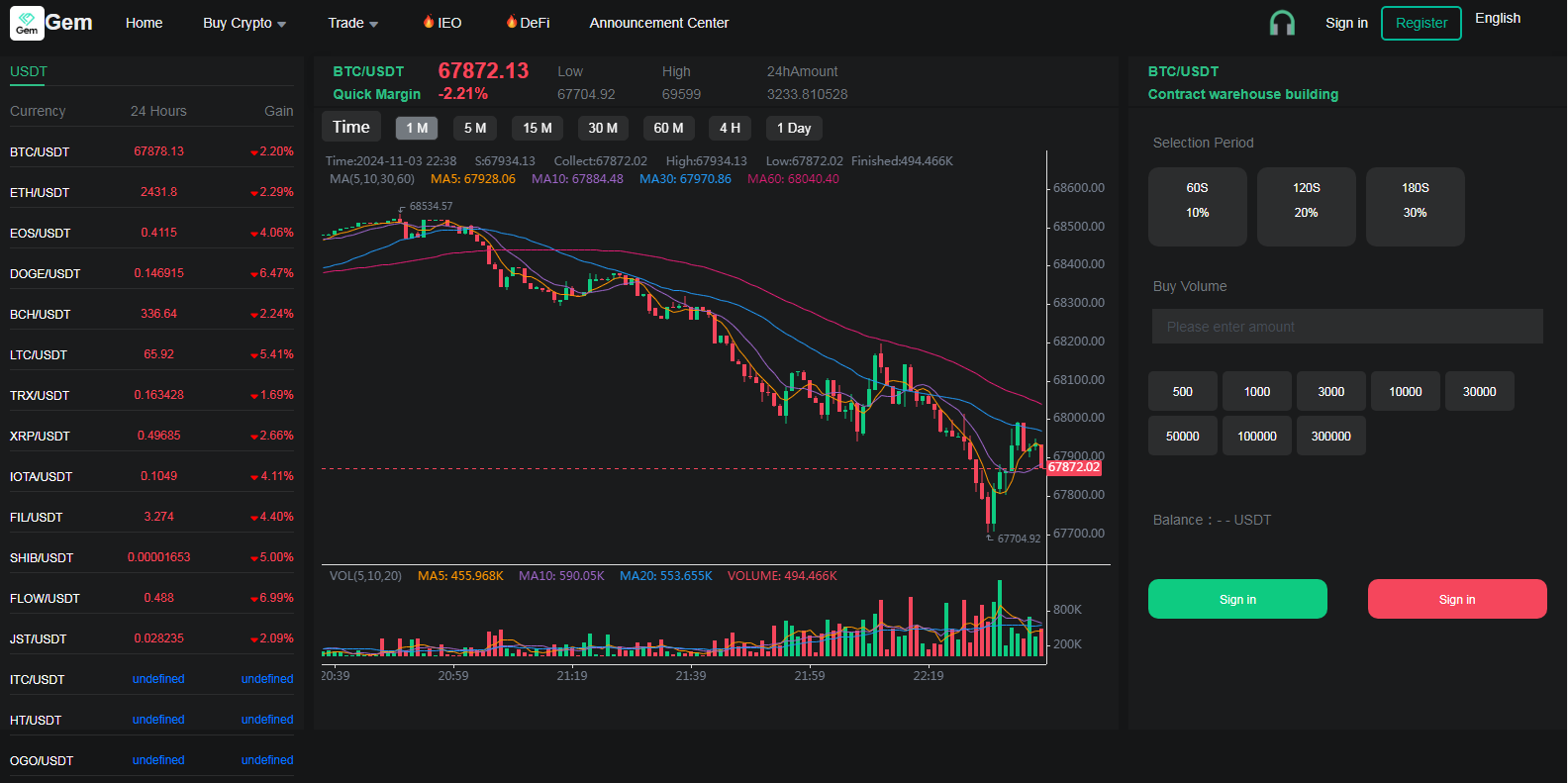This screenshot has height=783, width=1568.
Task: Open the Announcement Center page
Action: tap(658, 23)
